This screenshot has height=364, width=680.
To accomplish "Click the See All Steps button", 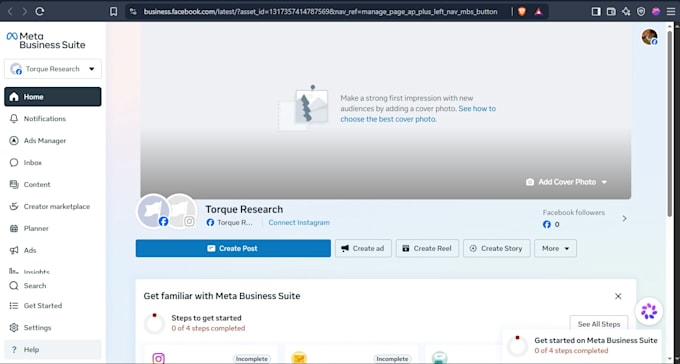I will (599, 324).
